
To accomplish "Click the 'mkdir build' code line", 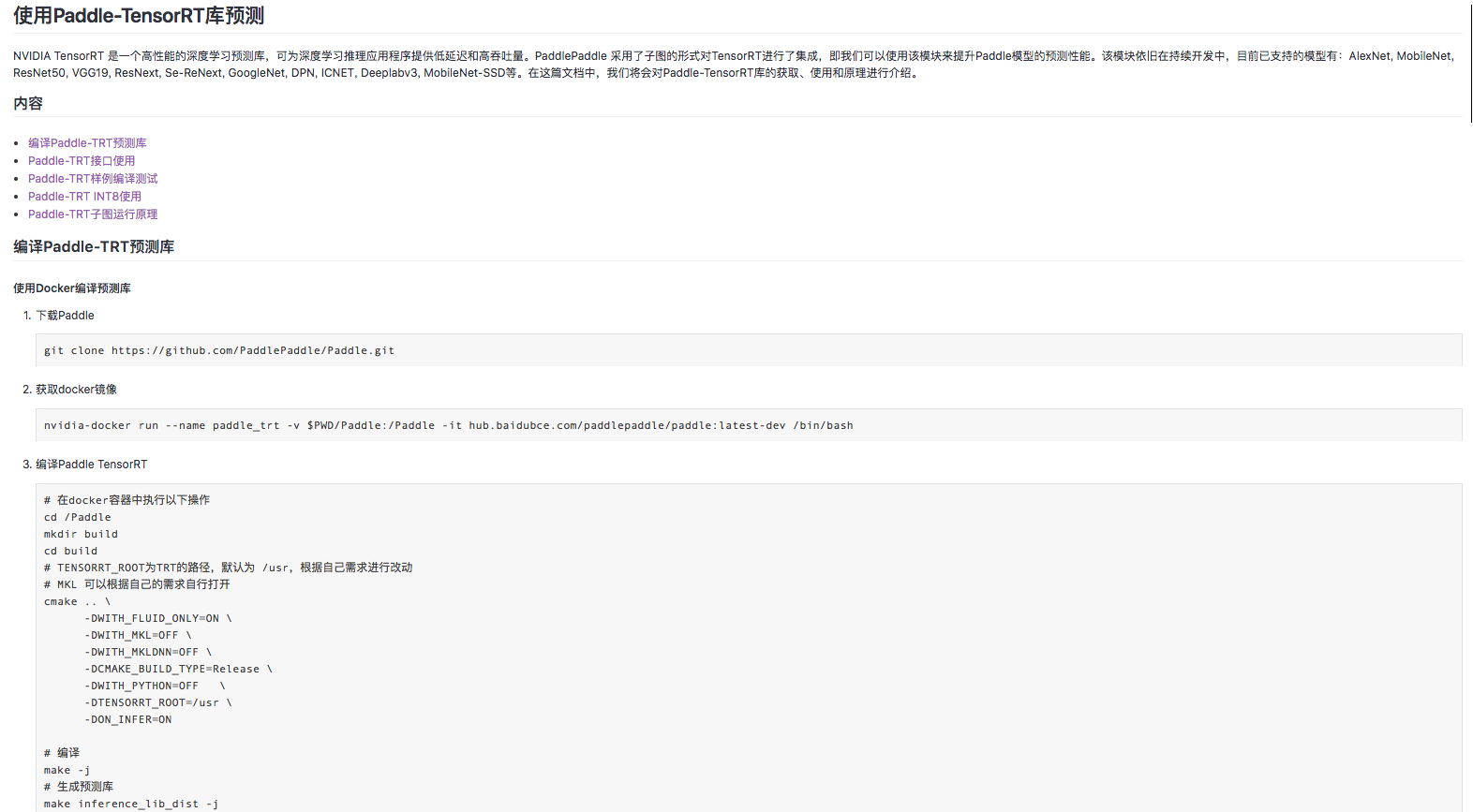I will coord(81,535).
